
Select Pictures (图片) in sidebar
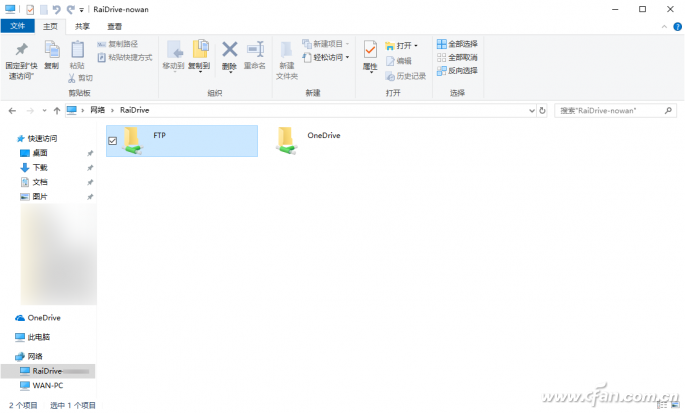pyautogui.click(x=34, y=196)
